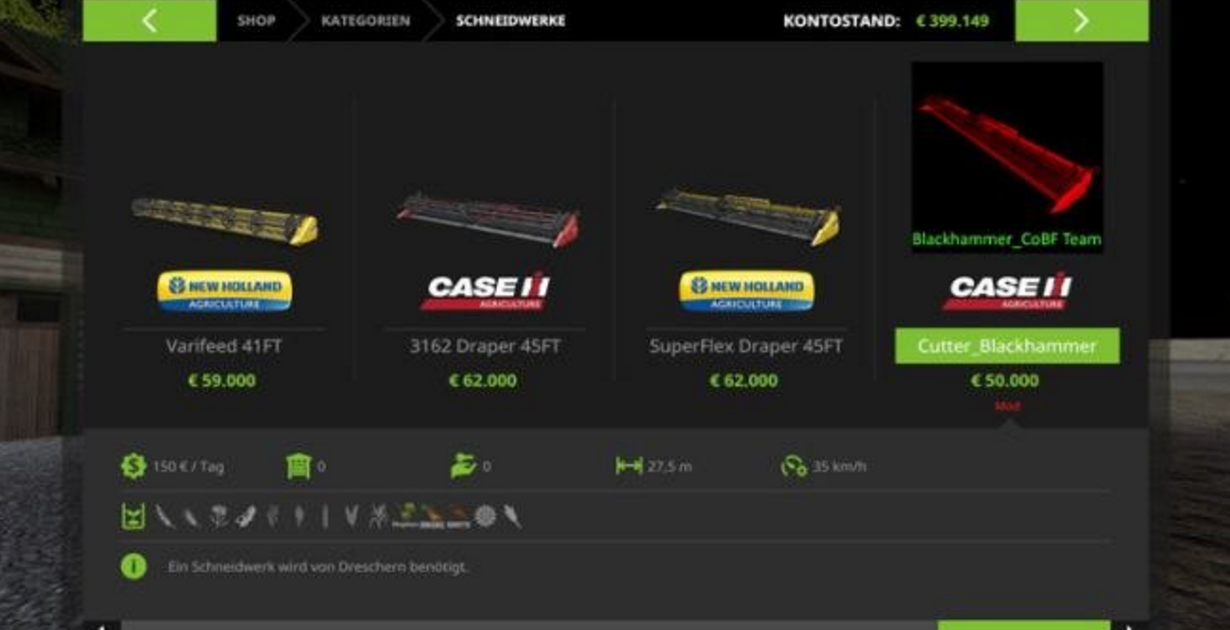Viewport: 1230px width, 630px height.
Task: Select the SCHNEIDWERKE breadcrumb
Action: [x=510, y=20]
